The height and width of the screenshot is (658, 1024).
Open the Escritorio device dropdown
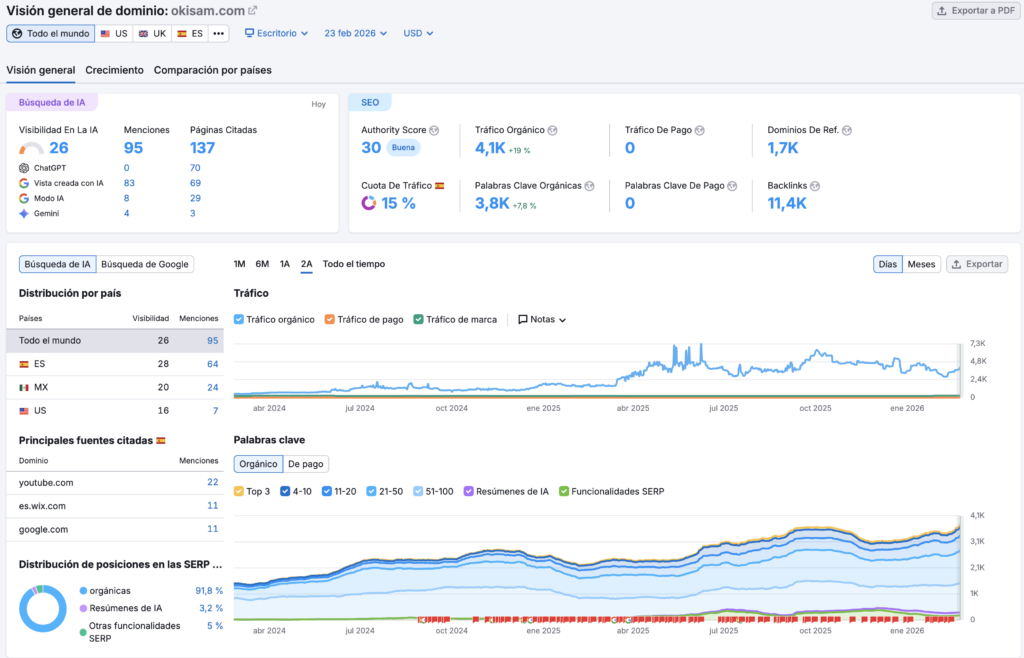click(x=276, y=33)
